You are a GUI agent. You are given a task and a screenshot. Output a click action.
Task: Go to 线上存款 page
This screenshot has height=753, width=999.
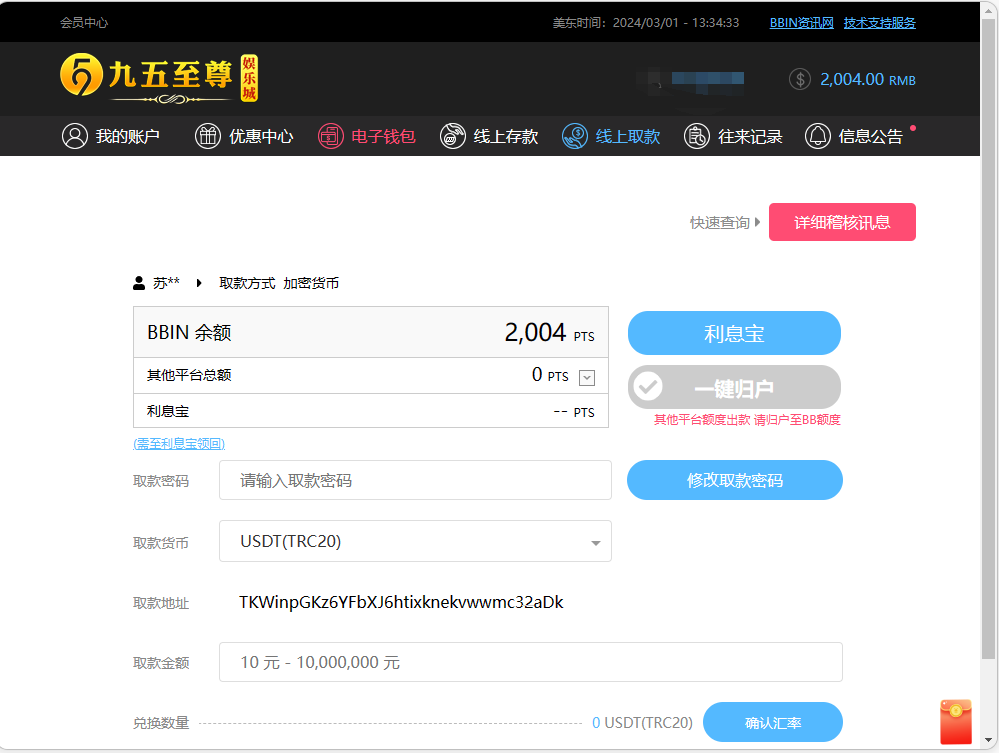tap(489, 136)
